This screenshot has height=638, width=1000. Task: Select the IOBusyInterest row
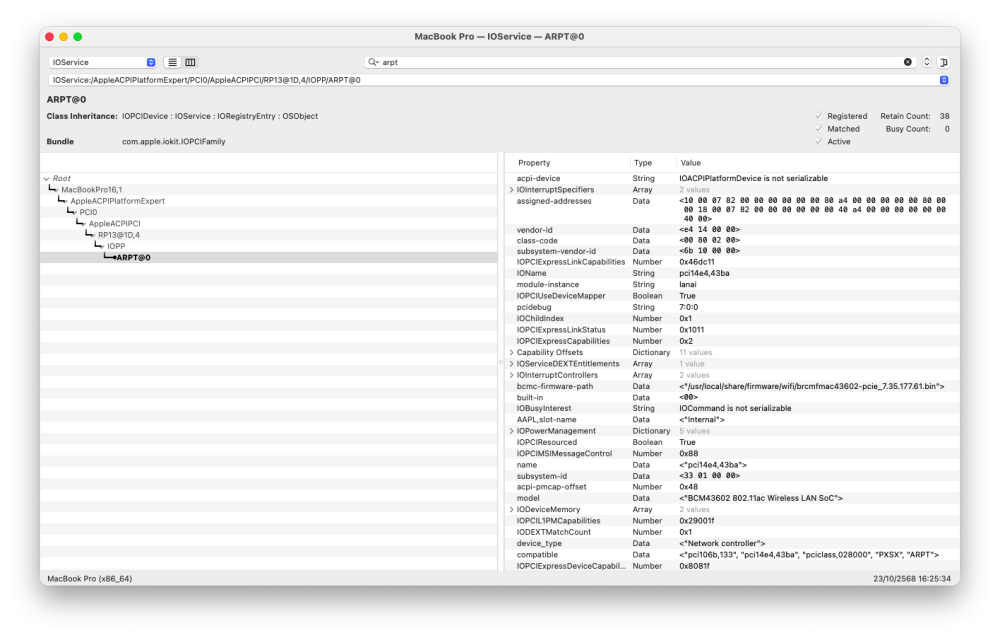732,409
